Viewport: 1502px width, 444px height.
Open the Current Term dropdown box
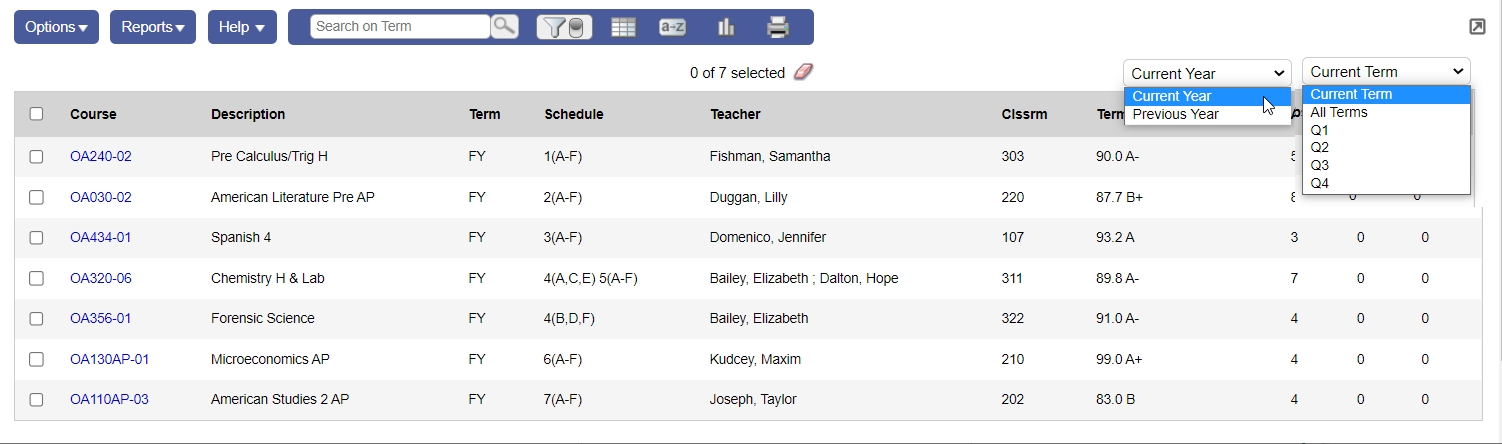point(1386,71)
